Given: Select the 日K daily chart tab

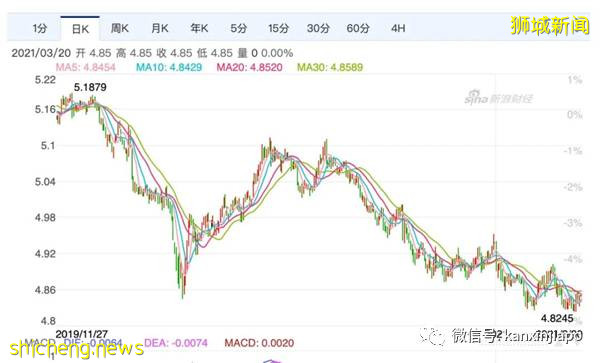Looking at the screenshot, I should click(80, 29).
